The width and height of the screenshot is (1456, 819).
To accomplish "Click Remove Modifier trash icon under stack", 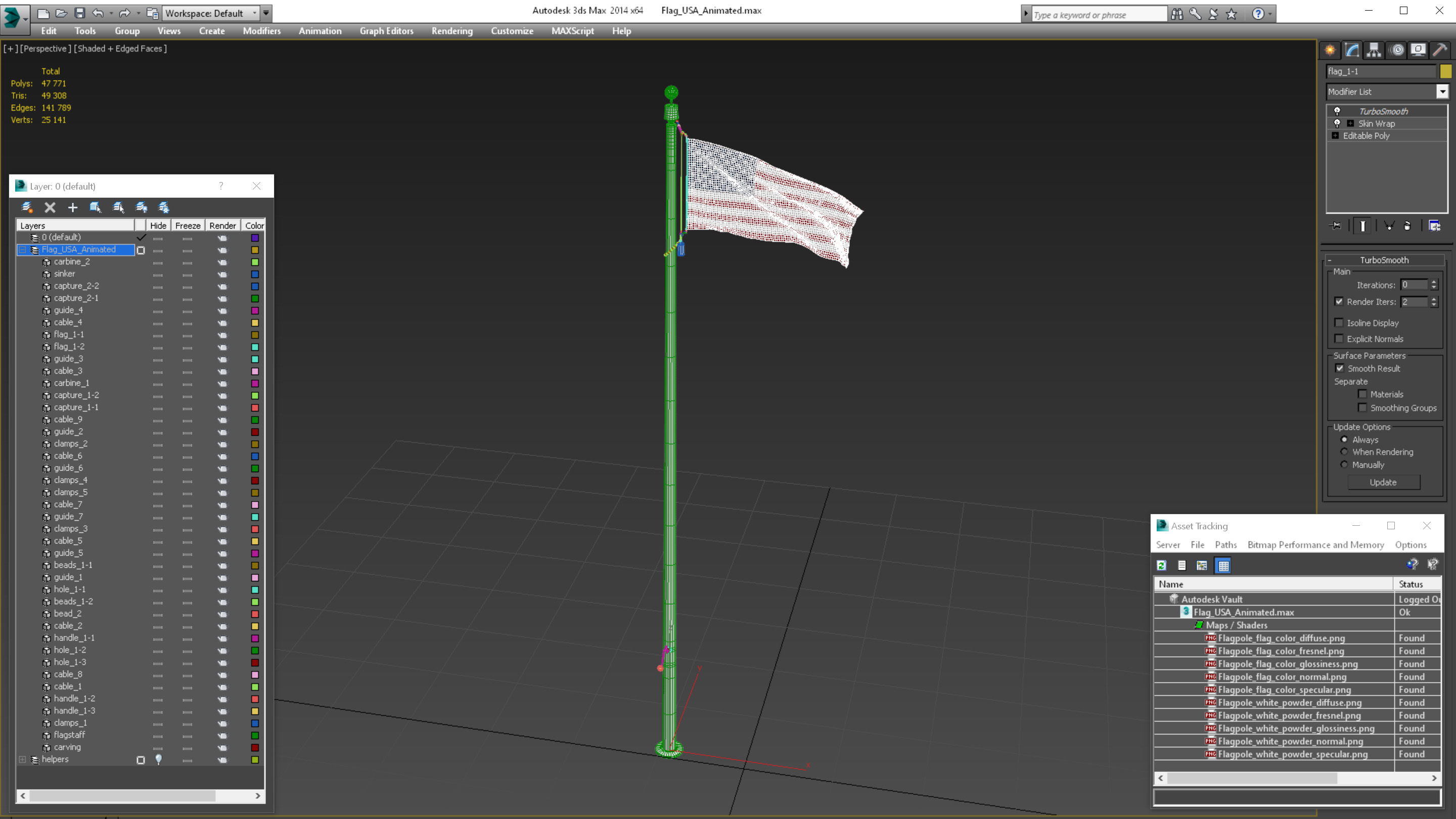I will [x=1407, y=226].
